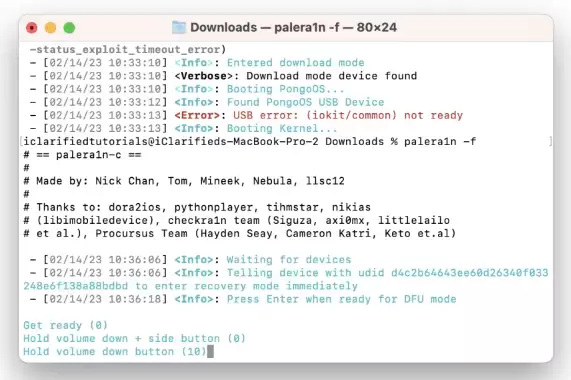The image size is (571, 380).
Task: Click '248e6f138a88bdbd to enter recovery mode immediately' line
Action: [x=190, y=286]
